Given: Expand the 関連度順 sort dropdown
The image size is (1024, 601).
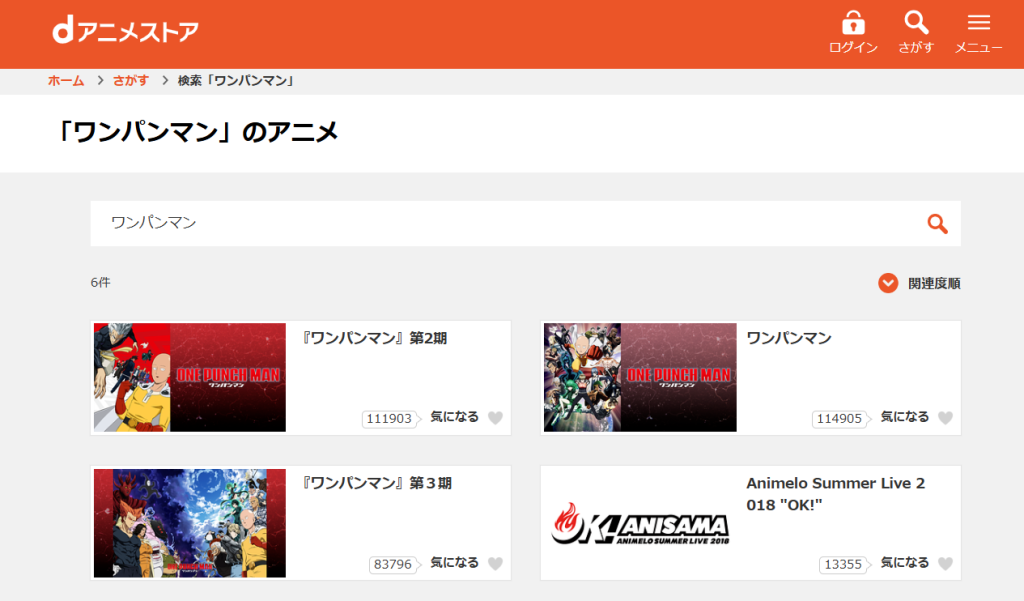Looking at the screenshot, I should (x=919, y=283).
